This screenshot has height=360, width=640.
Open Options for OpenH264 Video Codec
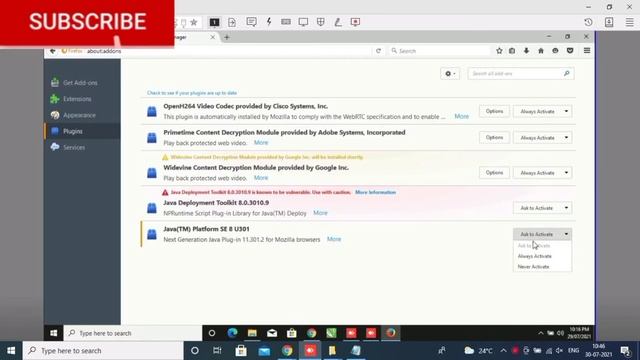494,111
